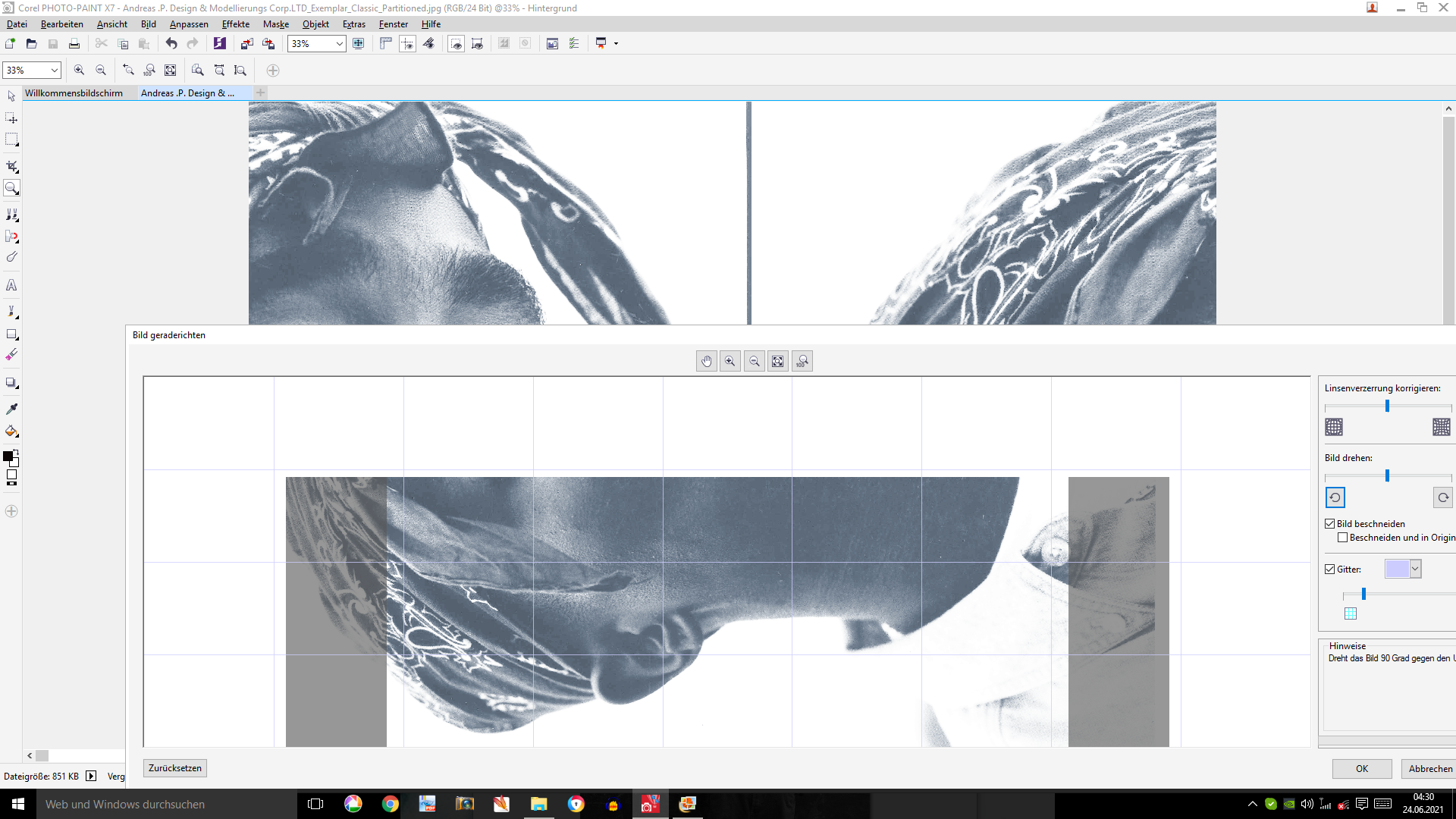Enable Beschneiden und in Original checkbox
This screenshot has height=819, width=1456.
click(x=1343, y=538)
